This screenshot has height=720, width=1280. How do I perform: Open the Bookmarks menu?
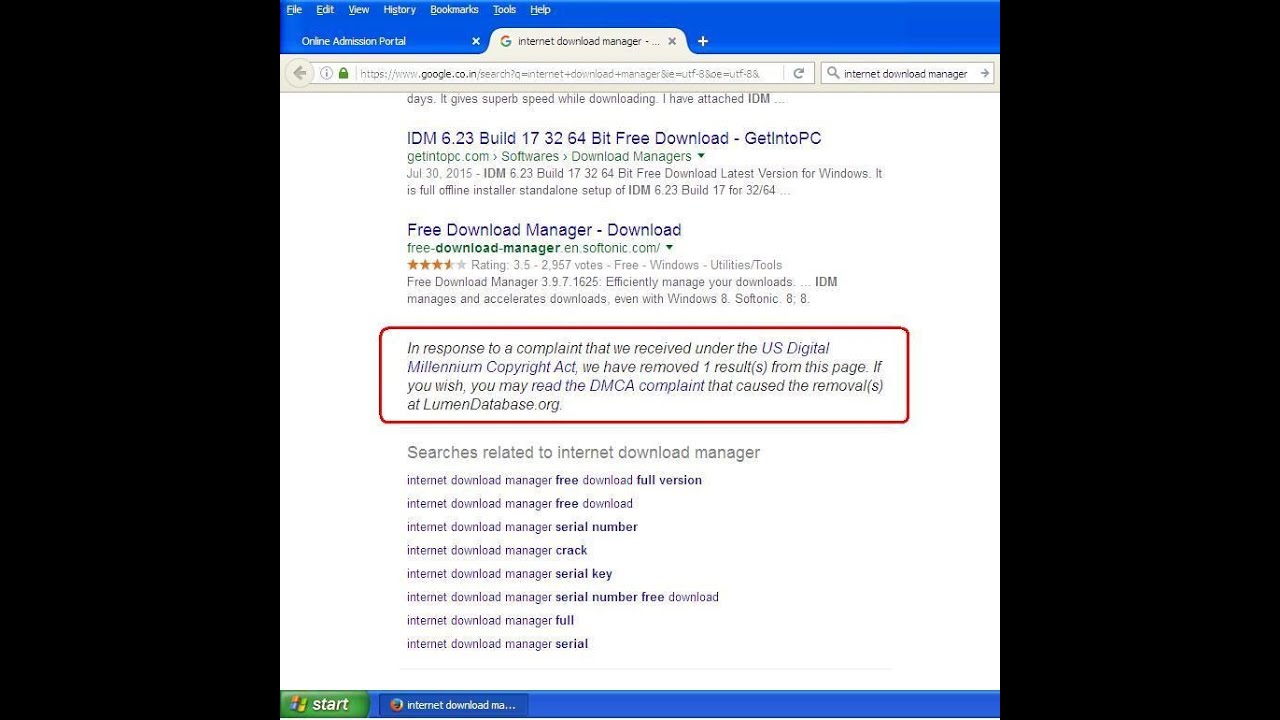pos(454,9)
